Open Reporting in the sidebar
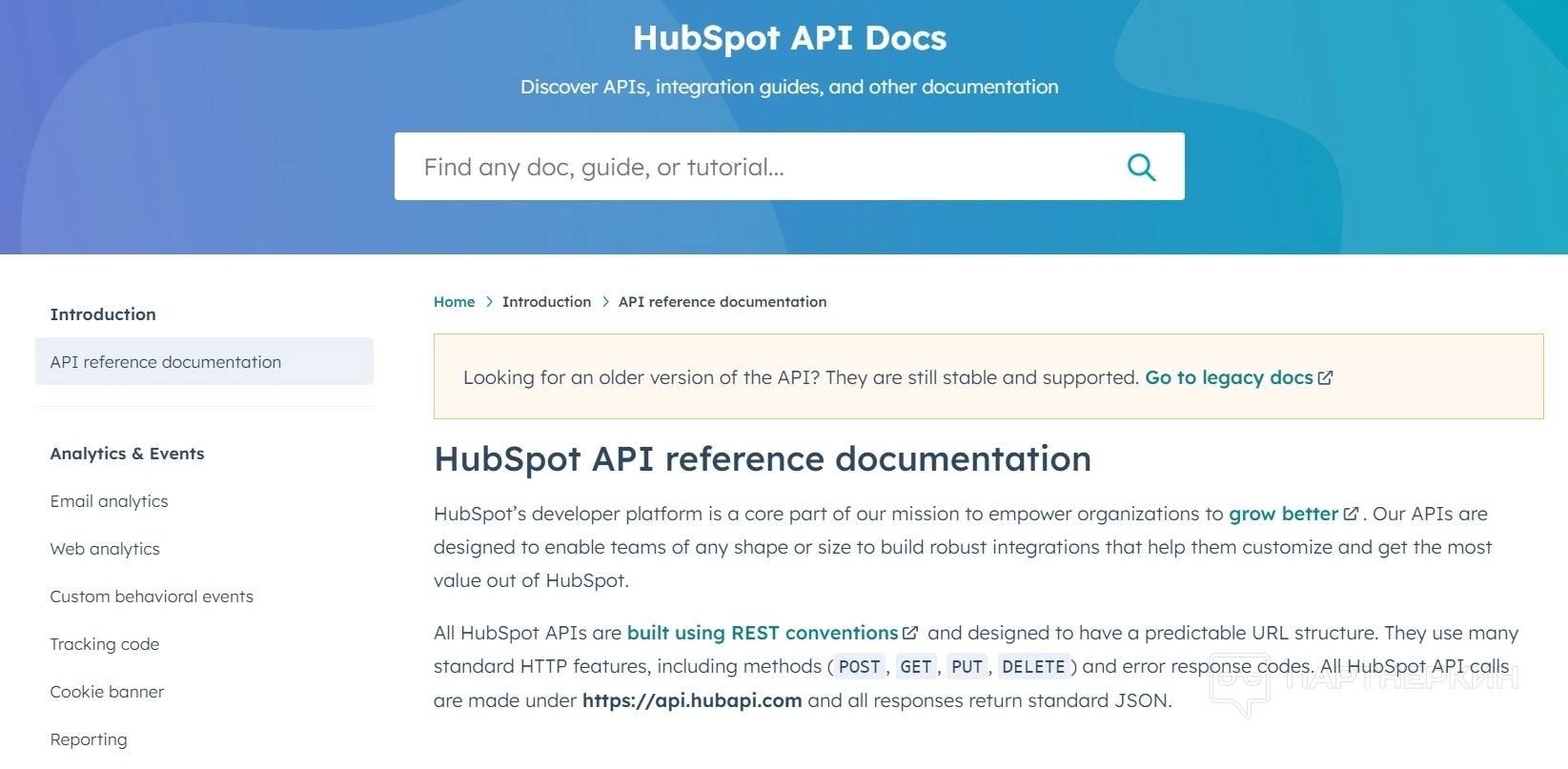 pyautogui.click(x=89, y=739)
